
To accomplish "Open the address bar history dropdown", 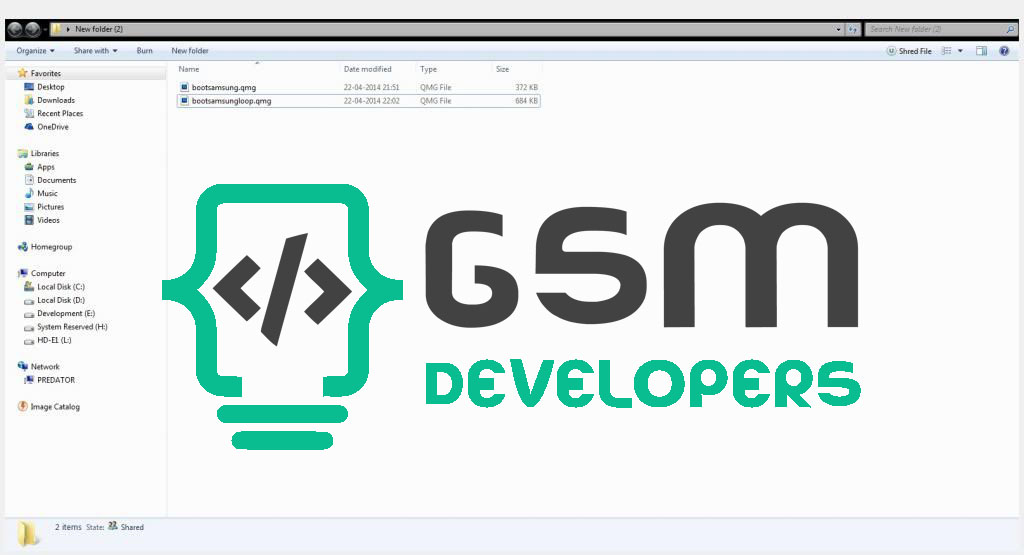I will [x=838, y=29].
